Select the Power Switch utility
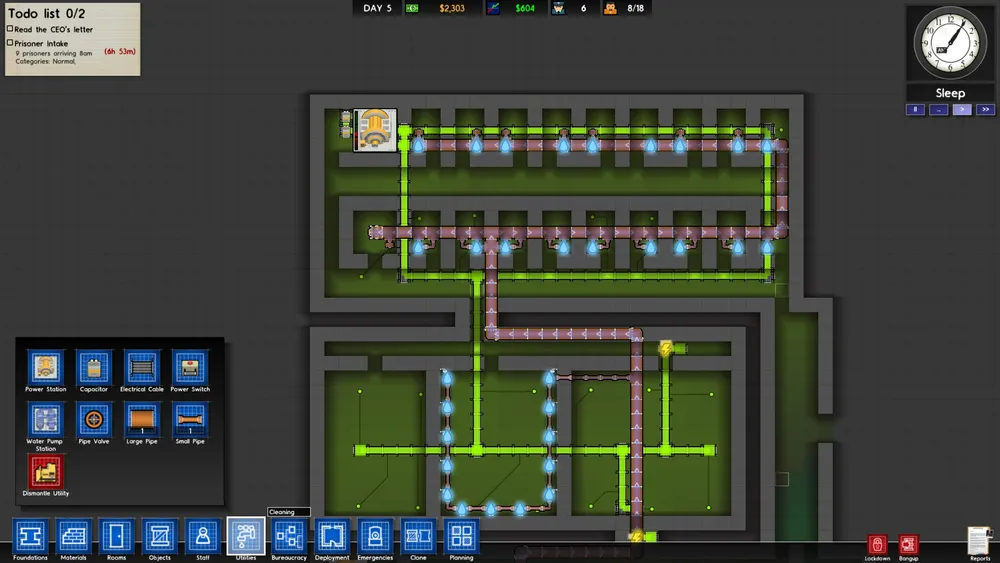Viewport: 1000px width, 563px height. click(x=190, y=368)
